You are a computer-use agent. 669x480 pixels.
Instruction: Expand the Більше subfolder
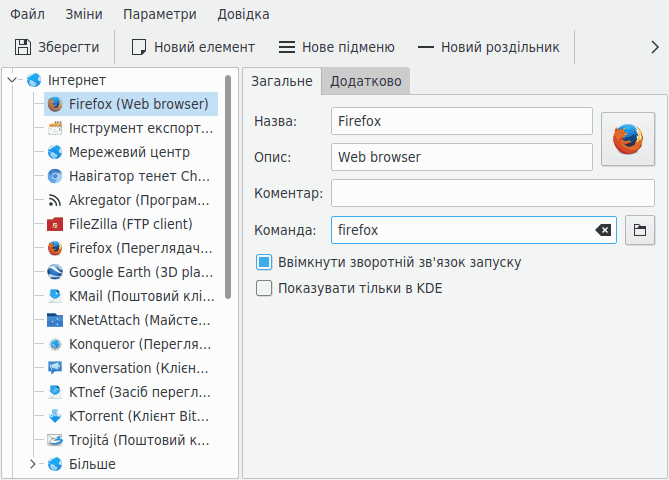click(33, 464)
